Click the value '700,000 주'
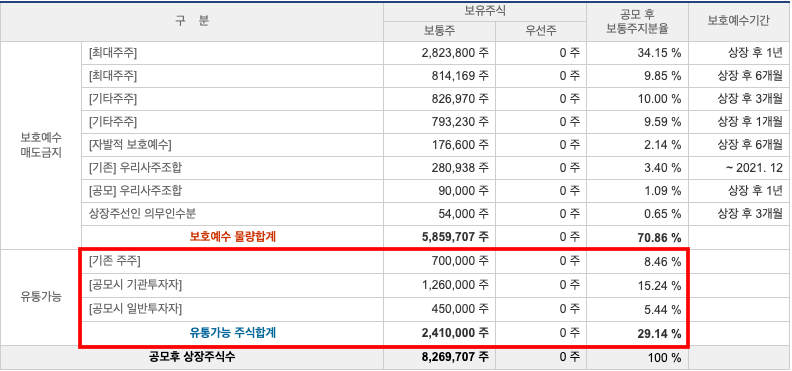This screenshot has height=371, width=792. pos(460,261)
